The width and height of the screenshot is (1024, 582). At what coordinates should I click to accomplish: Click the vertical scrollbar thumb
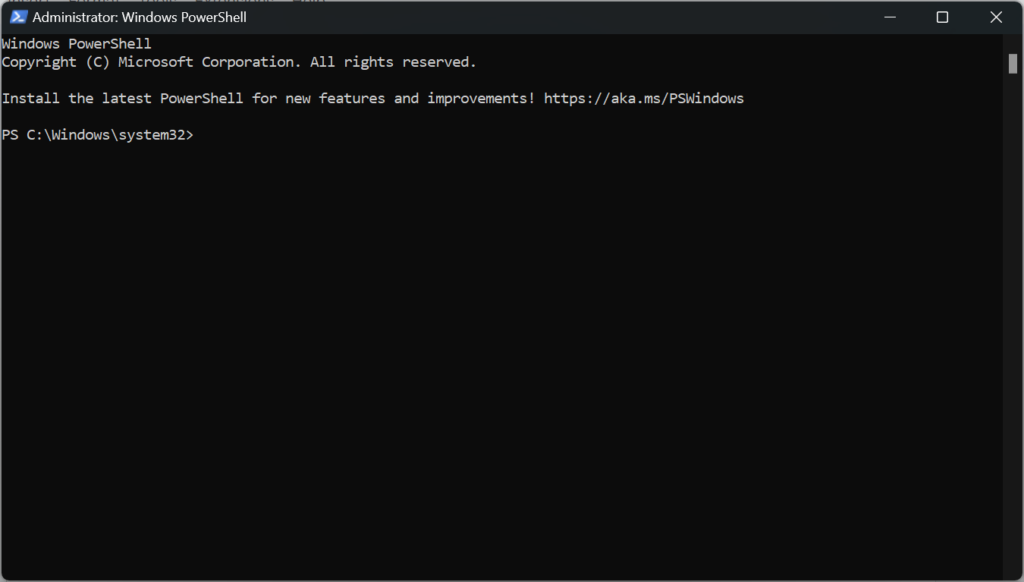click(x=1012, y=64)
